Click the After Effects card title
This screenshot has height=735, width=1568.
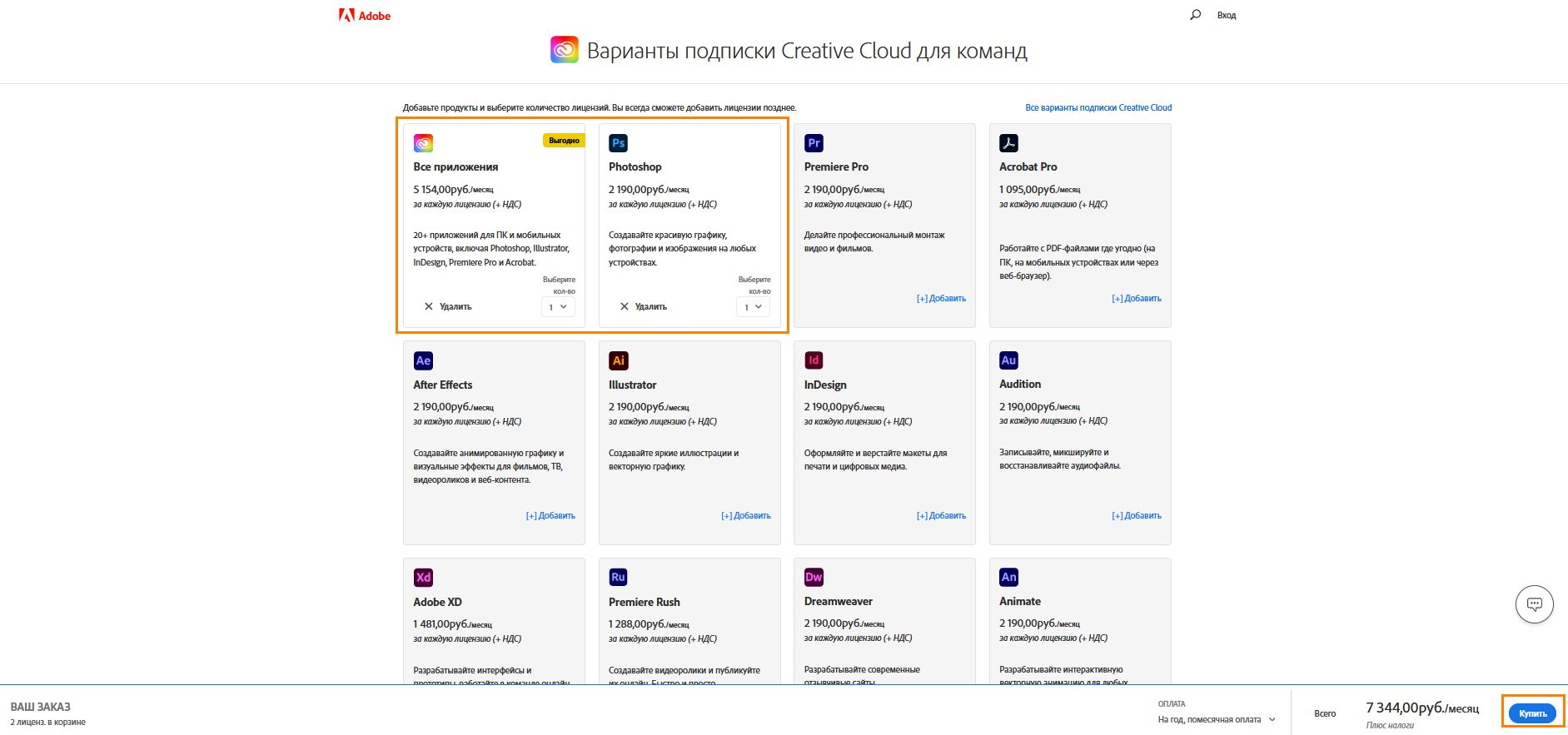[x=443, y=385]
